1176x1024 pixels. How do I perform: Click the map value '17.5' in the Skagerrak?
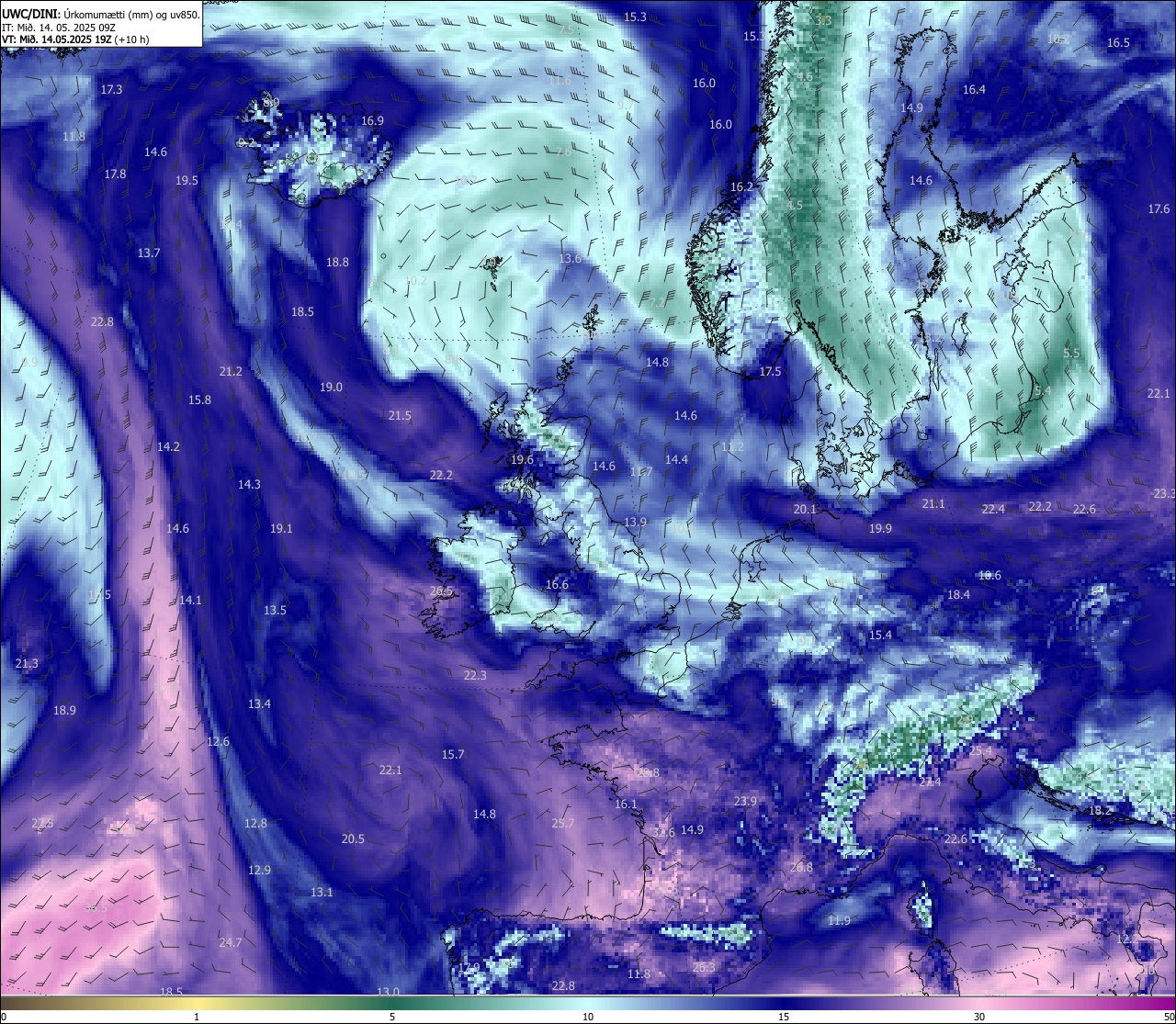770,371
